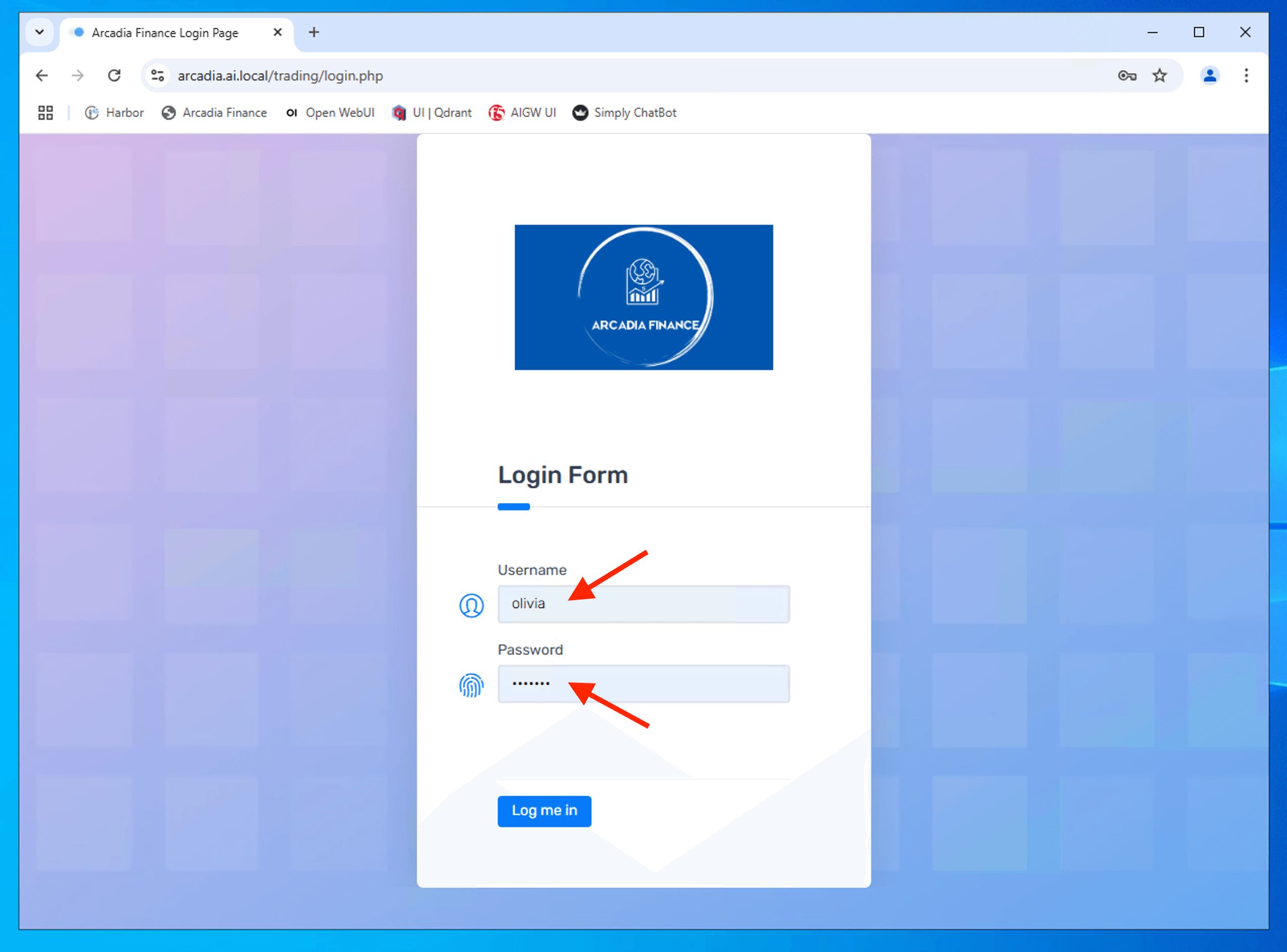This screenshot has width=1287, height=952.
Task: Open the apps grid in bookmarks bar
Action: (x=45, y=113)
